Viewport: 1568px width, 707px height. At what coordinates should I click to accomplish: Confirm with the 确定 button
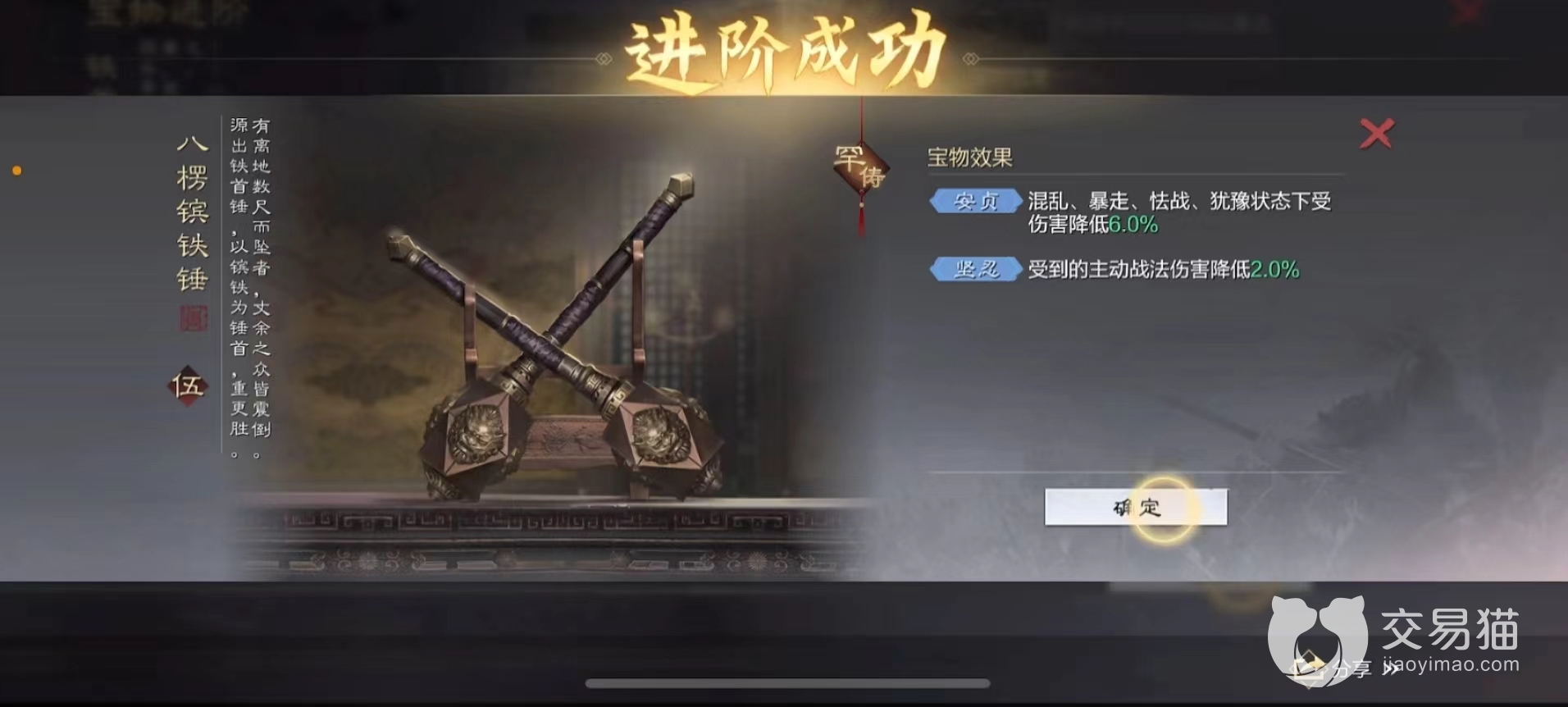[x=1136, y=507]
